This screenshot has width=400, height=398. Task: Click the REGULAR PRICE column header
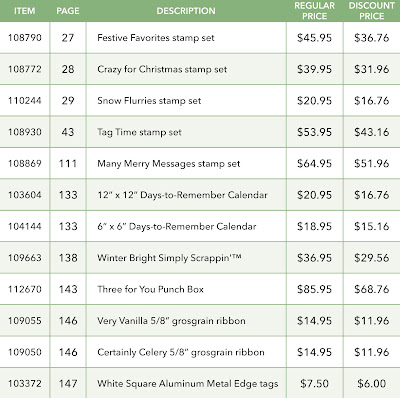[314, 11]
